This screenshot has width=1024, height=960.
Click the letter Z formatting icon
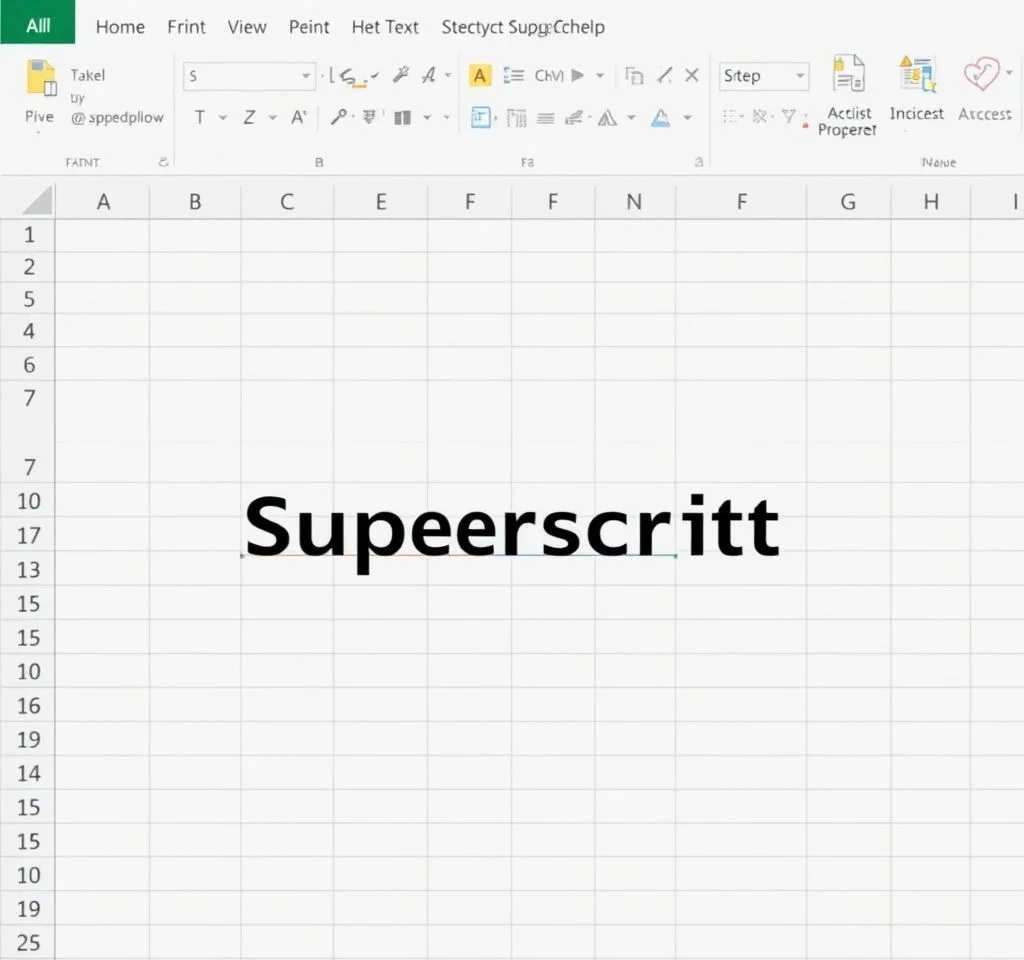pyautogui.click(x=249, y=118)
